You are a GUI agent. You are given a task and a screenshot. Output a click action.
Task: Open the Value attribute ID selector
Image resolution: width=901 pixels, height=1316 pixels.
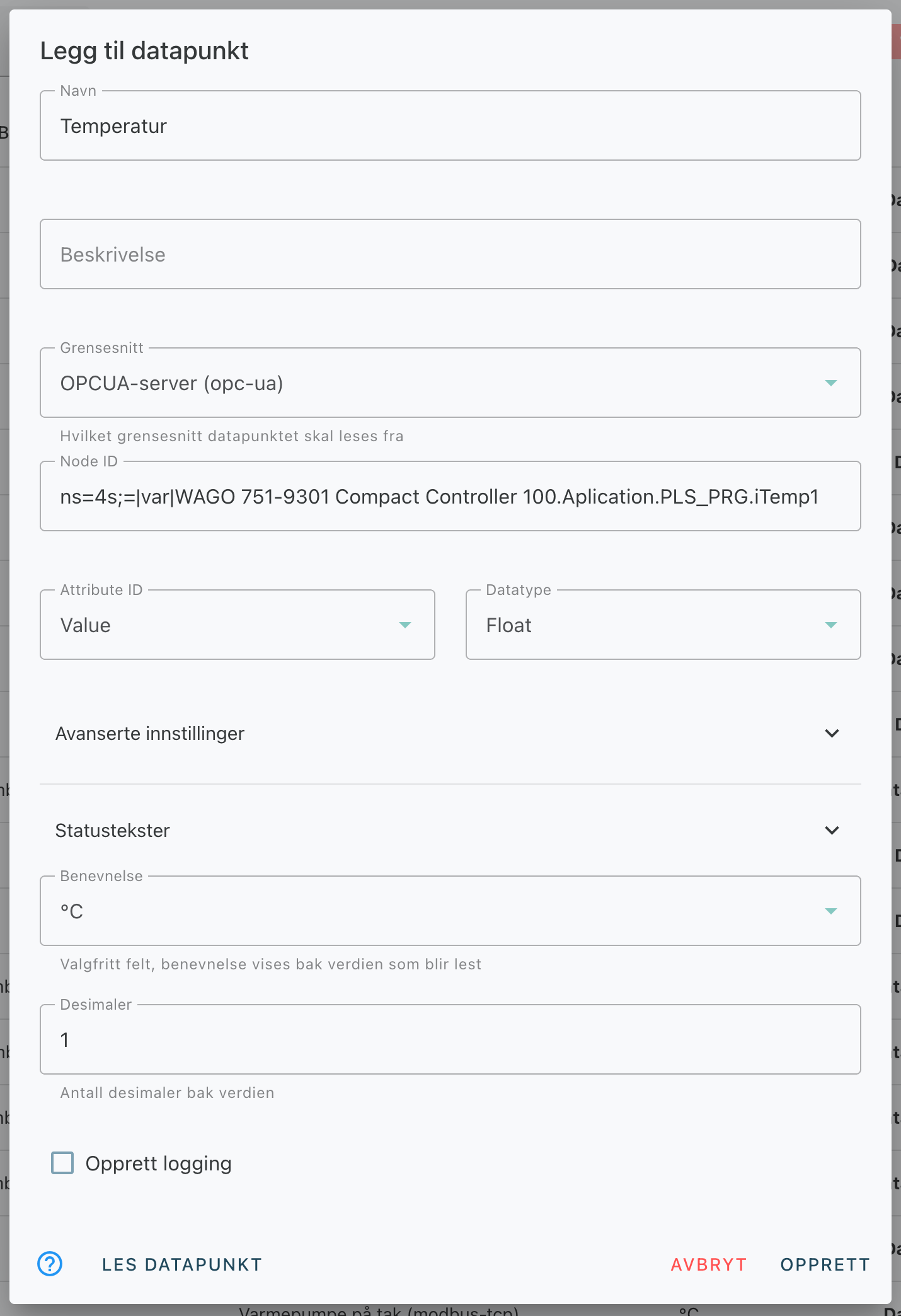pyautogui.click(x=238, y=625)
